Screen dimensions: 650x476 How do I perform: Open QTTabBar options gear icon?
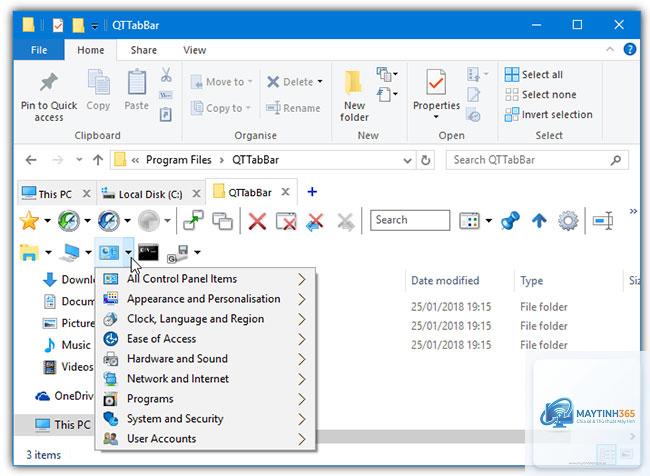click(x=568, y=221)
